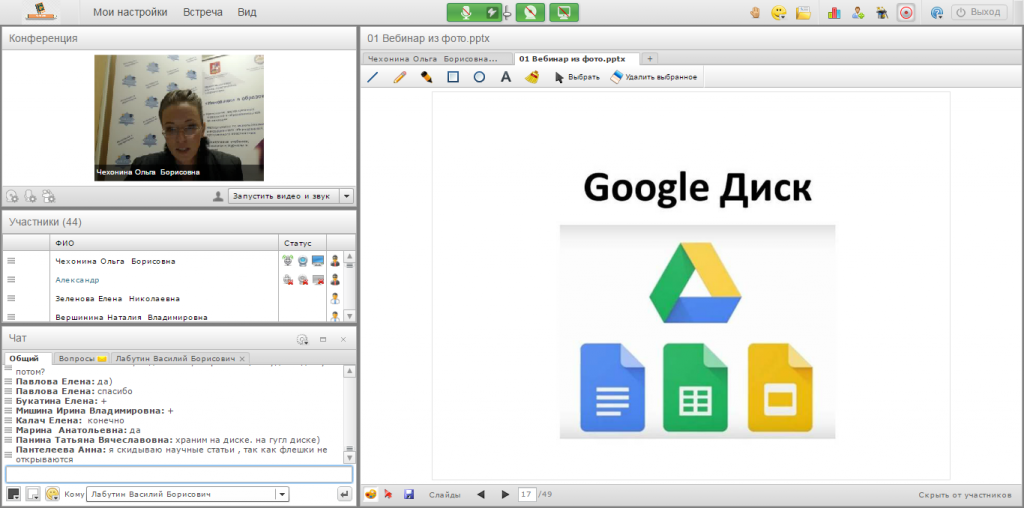Screen dimensions: 1024x508
Task: Open the chat emoji picker
Action: (x=52, y=494)
